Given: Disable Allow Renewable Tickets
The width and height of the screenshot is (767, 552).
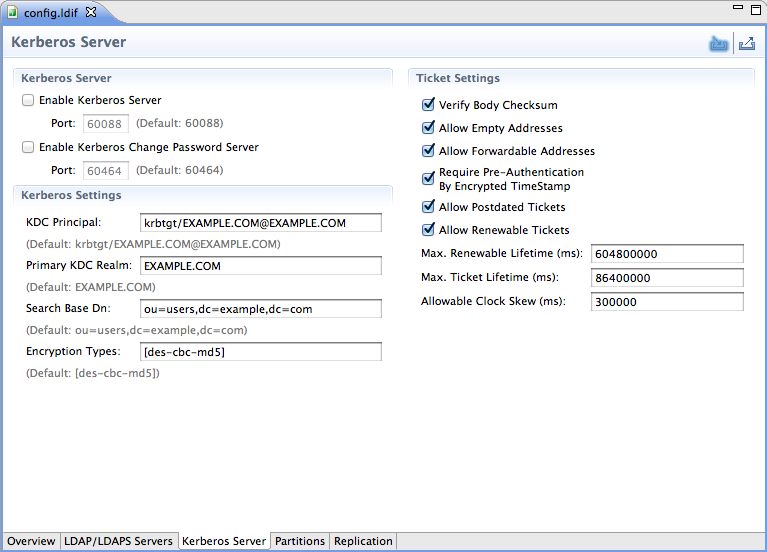Looking at the screenshot, I should pyautogui.click(x=429, y=230).
